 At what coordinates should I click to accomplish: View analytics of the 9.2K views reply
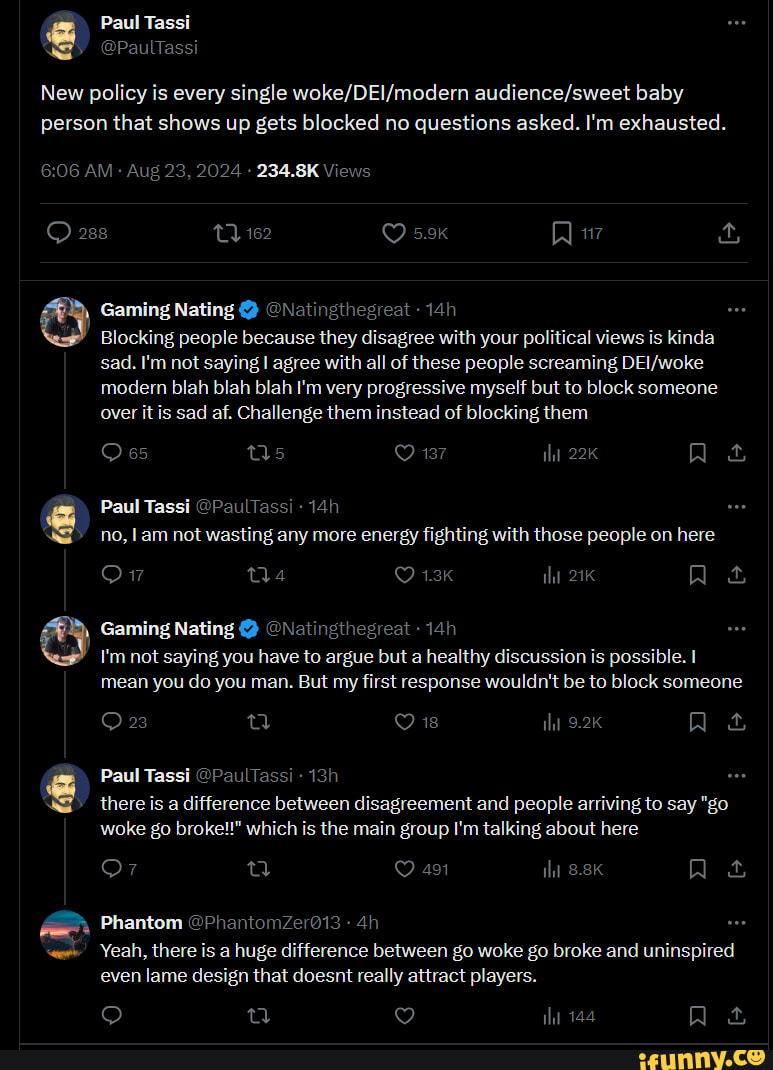pos(551,722)
